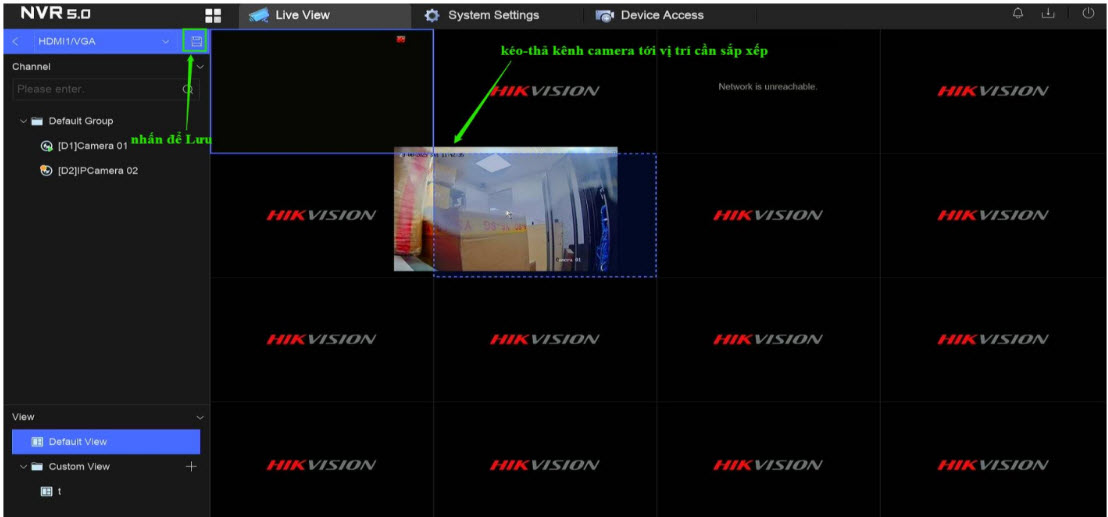Screen dimensions: 1108x517
Task: Open the download icon in top bar
Action: click(1050, 14)
